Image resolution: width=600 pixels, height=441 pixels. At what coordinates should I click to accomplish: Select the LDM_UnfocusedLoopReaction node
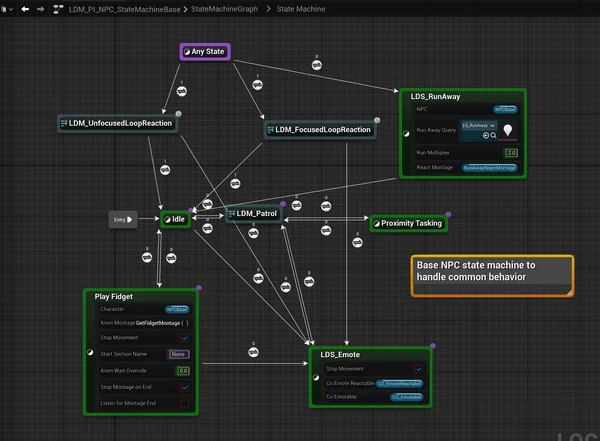click(x=117, y=123)
